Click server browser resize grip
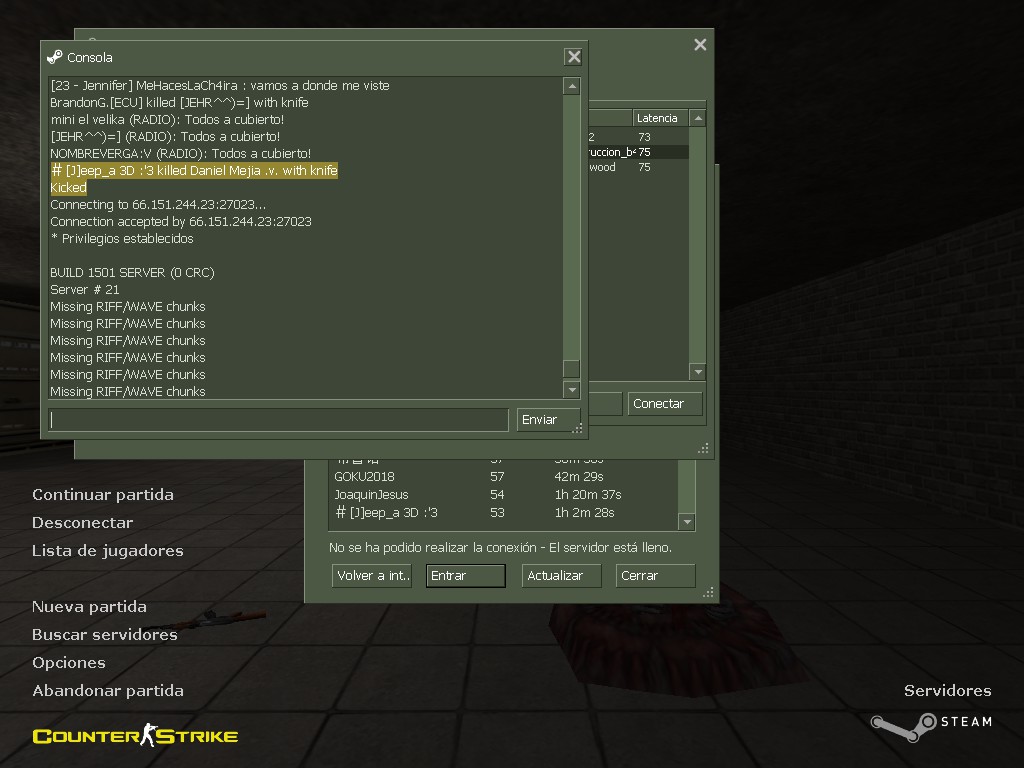 [703, 448]
